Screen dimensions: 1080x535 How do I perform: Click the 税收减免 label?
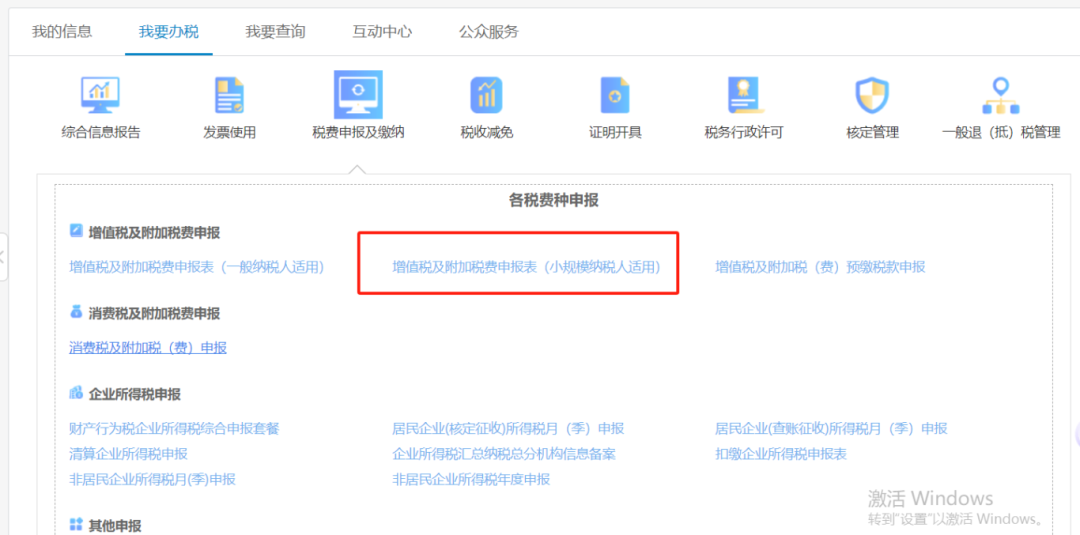coord(486,133)
